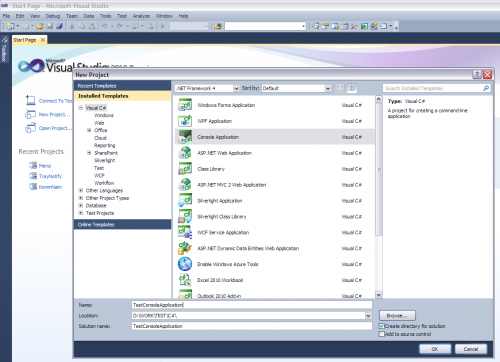Pick the ASP.NET Web Application icon
Viewport: 500px width, 362px height.
point(185,153)
